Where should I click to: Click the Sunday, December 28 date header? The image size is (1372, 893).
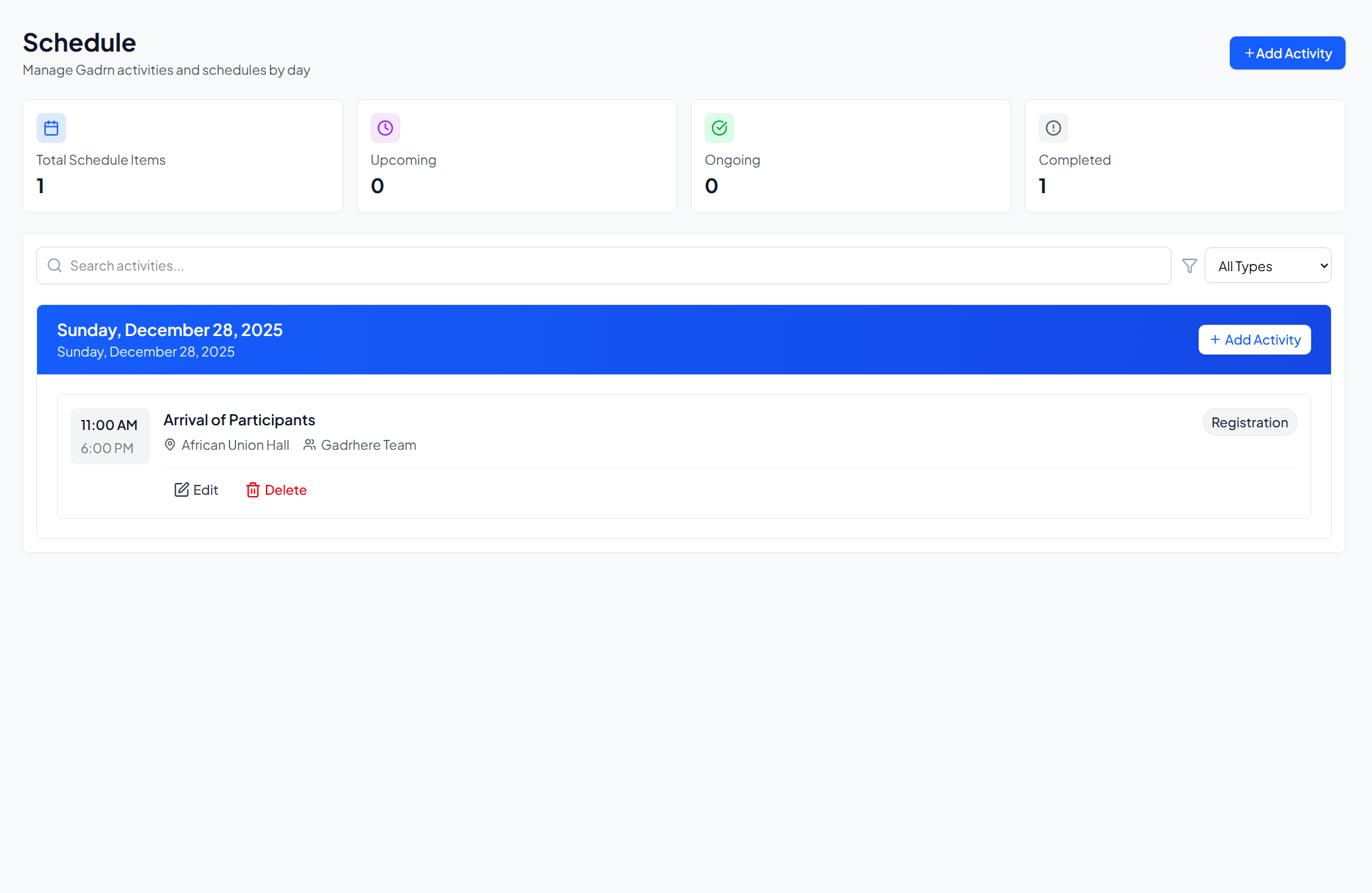point(169,329)
